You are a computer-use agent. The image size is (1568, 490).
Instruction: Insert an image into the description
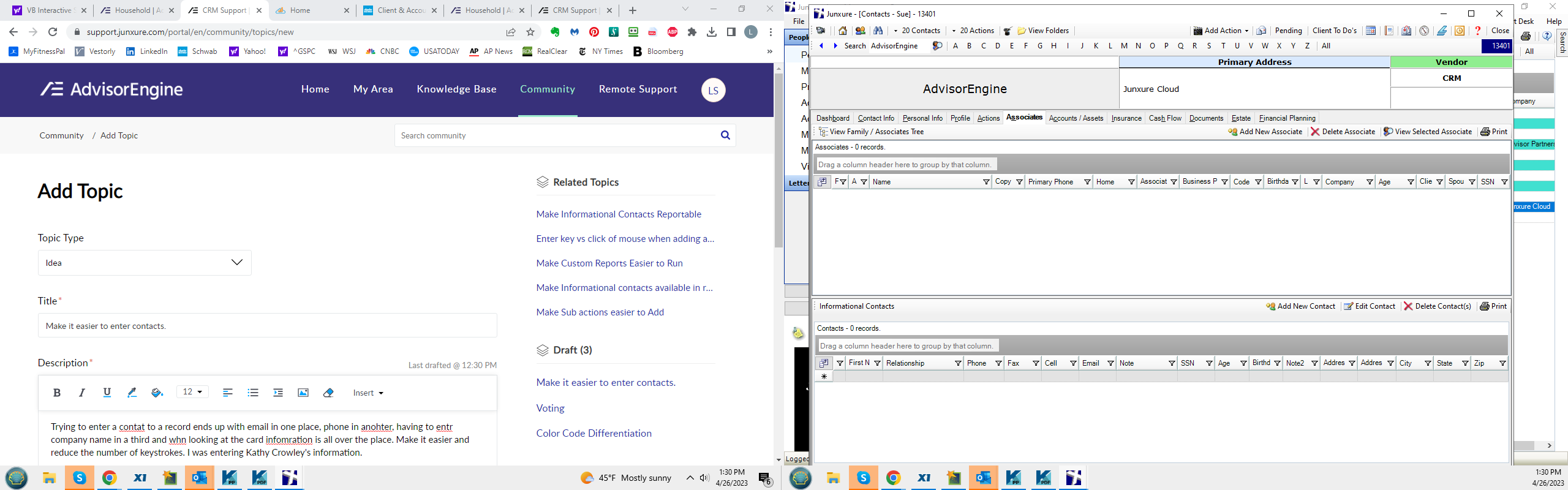click(303, 393)
